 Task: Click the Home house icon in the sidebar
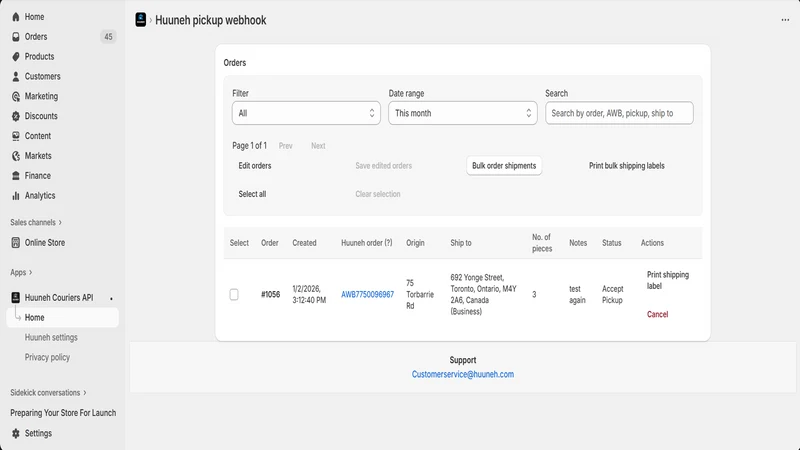coord(16,17)
